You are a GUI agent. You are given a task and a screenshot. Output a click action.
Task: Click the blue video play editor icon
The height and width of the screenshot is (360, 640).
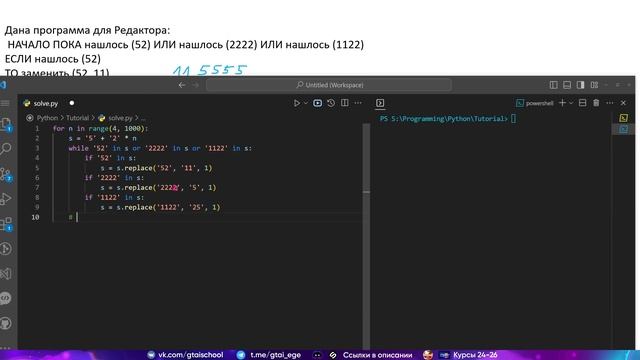coord(318,103)
